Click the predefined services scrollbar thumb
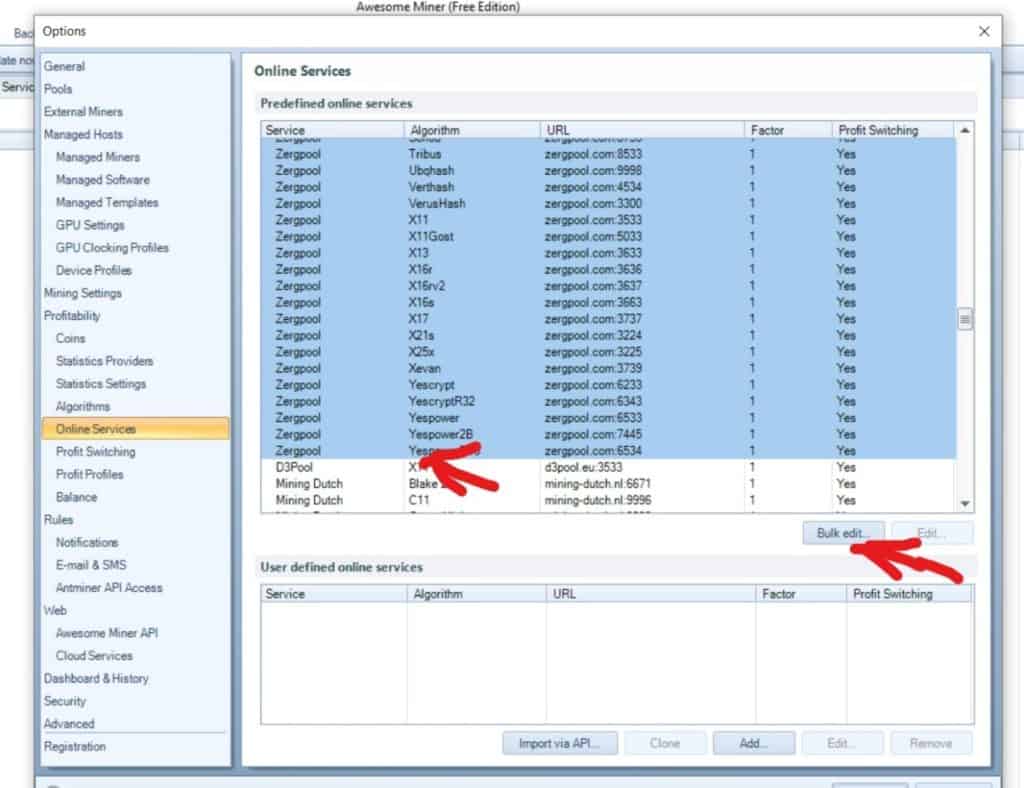1024x788 pixels. click(x=965, y=319)
